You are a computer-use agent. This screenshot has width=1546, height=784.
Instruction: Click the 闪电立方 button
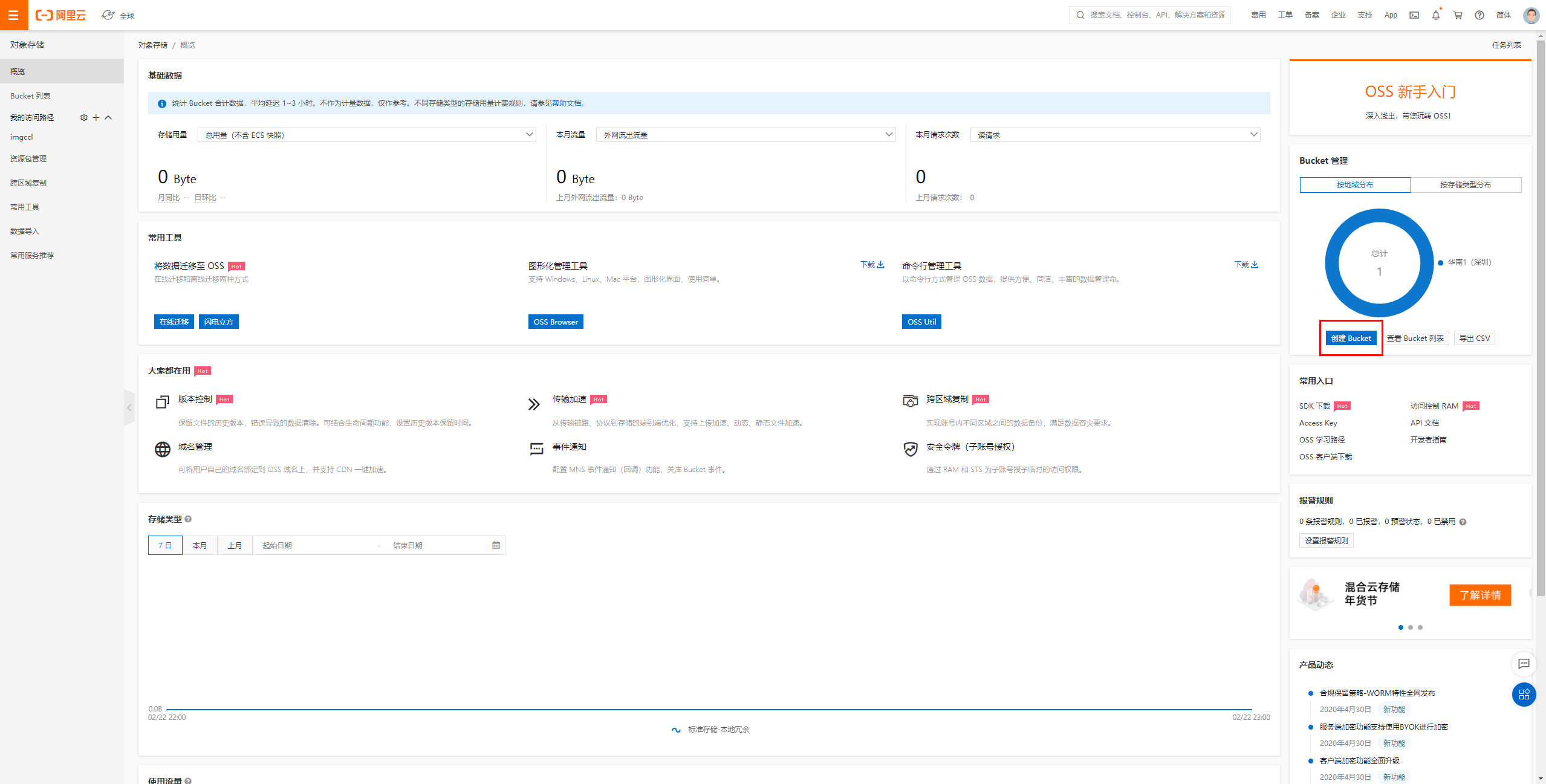coord(219,322)
